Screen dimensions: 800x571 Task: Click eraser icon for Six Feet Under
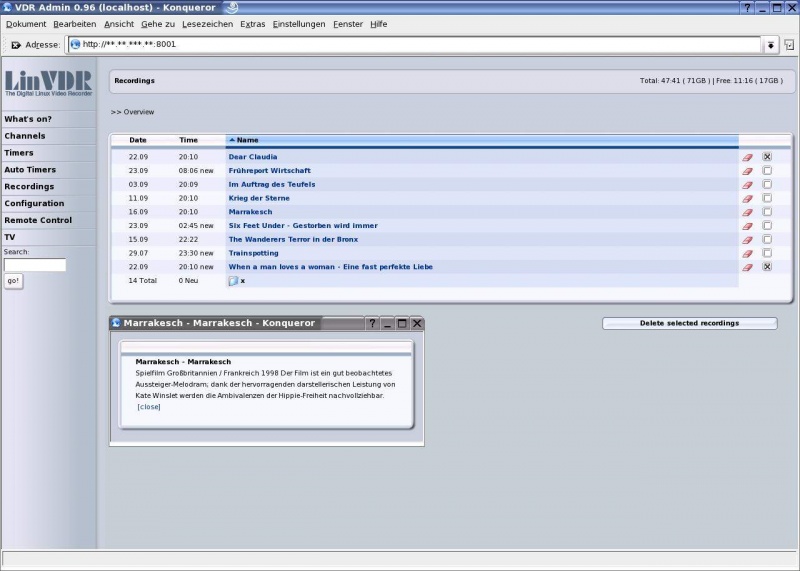[747, 226]
